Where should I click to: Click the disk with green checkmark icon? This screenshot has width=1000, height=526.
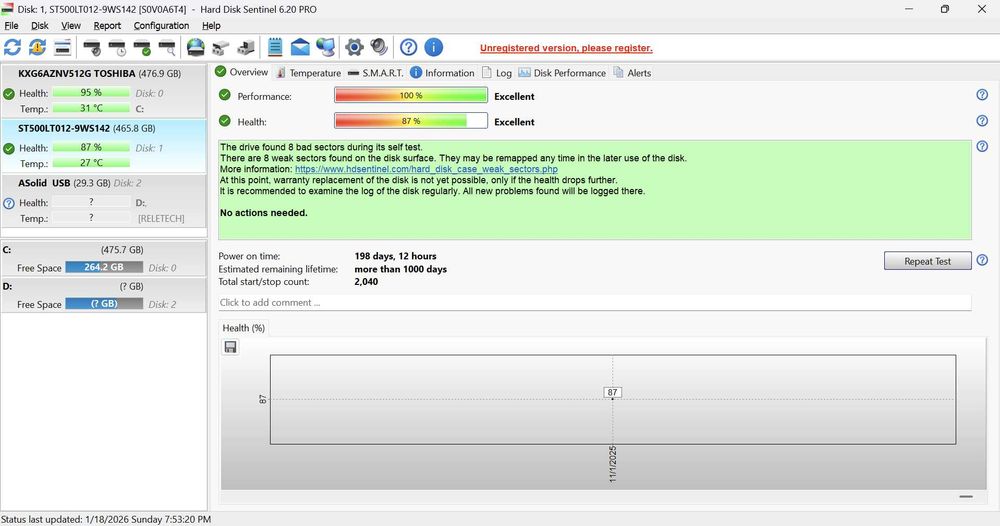[142, 47]
